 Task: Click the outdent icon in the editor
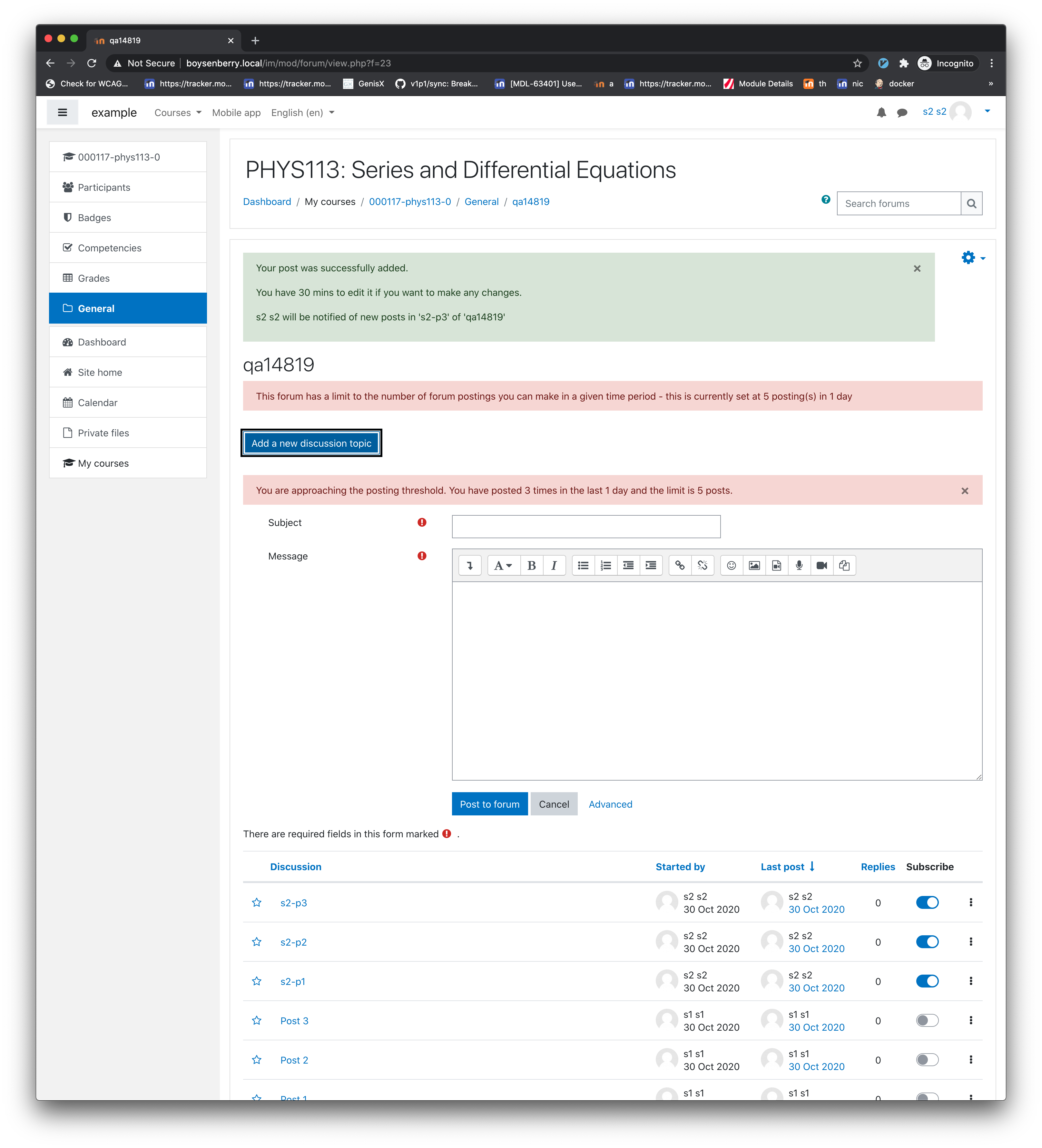pos(628,565)
